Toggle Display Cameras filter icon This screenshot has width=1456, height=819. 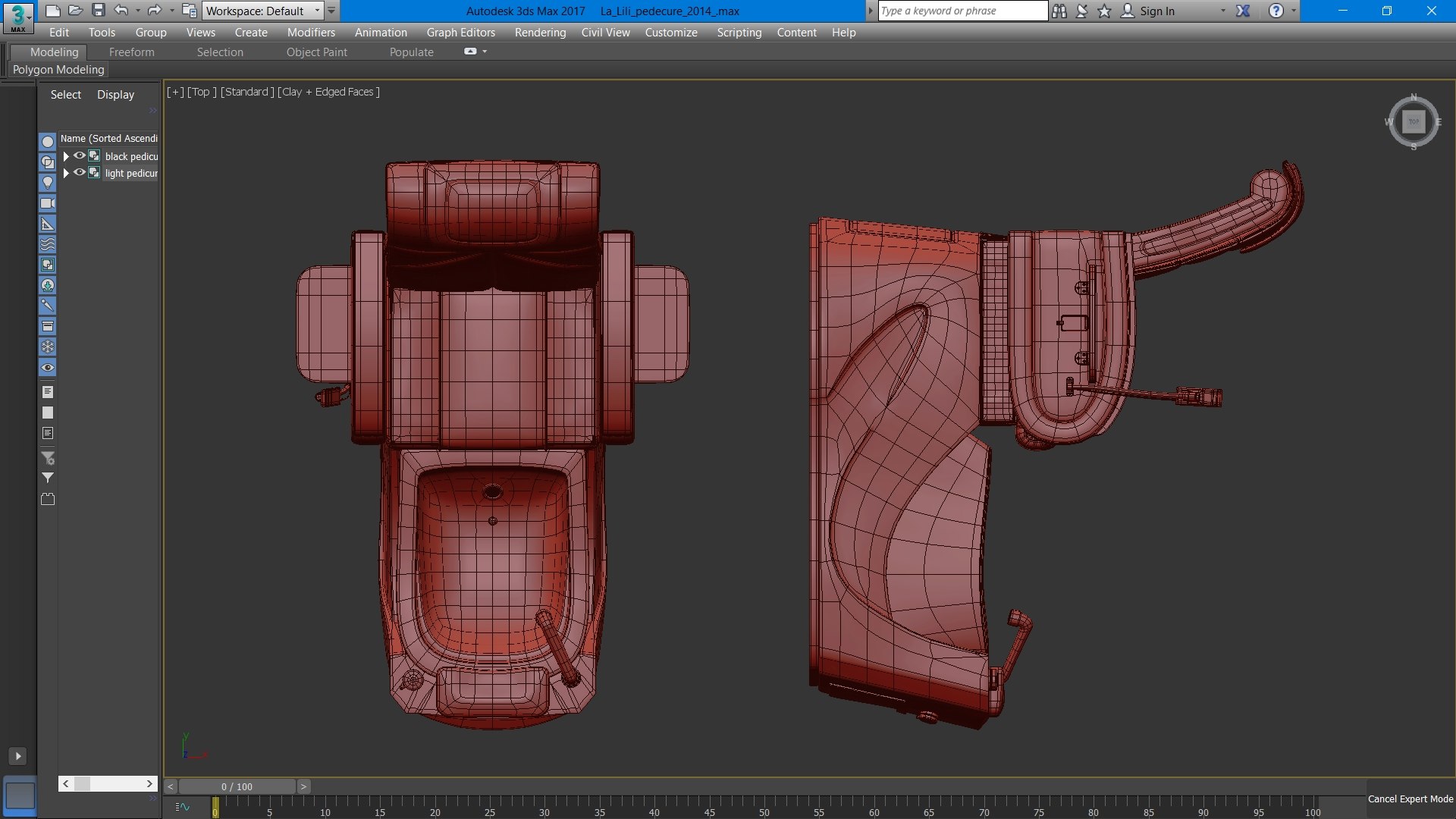click(48, 203)
